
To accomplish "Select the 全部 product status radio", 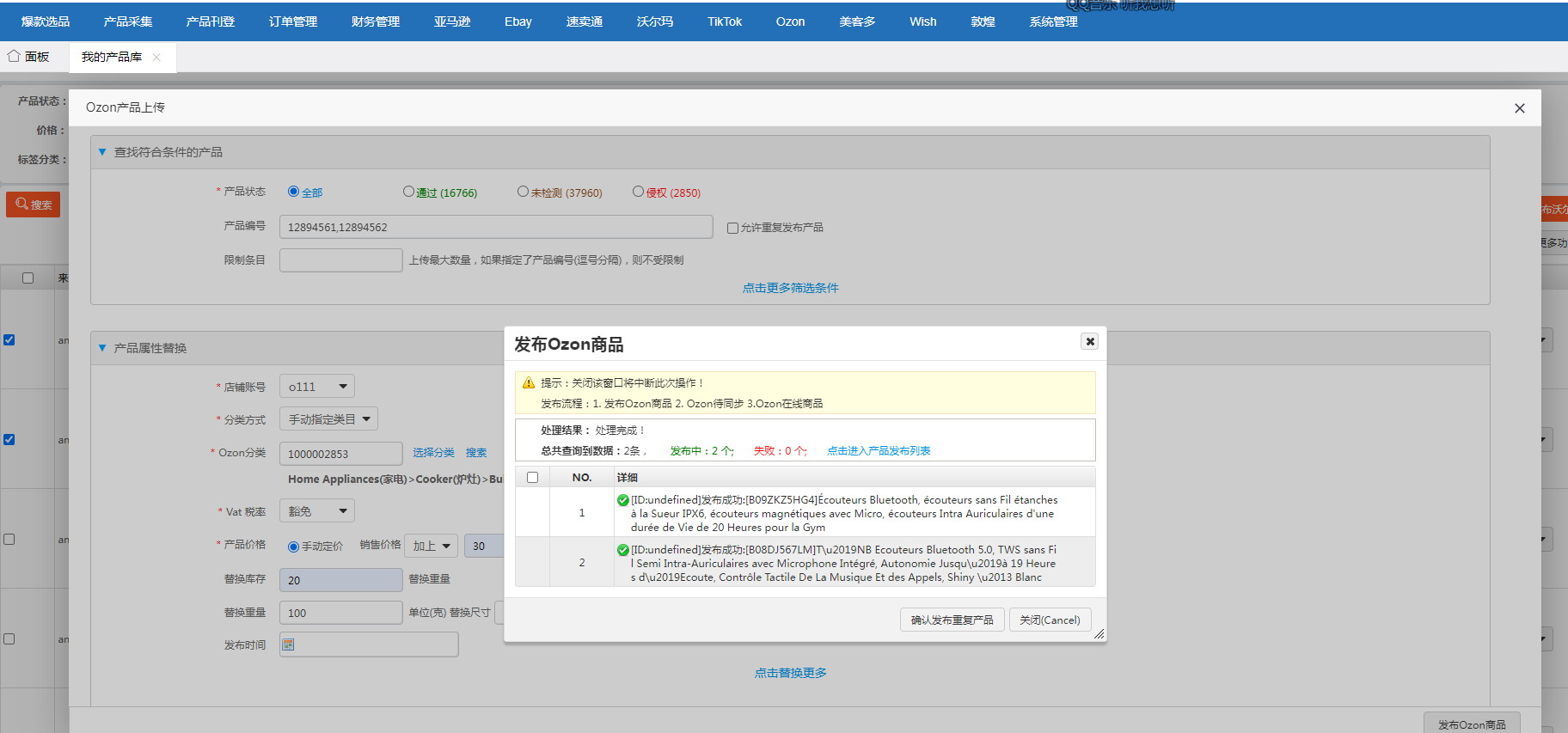I will coord(293,192).
